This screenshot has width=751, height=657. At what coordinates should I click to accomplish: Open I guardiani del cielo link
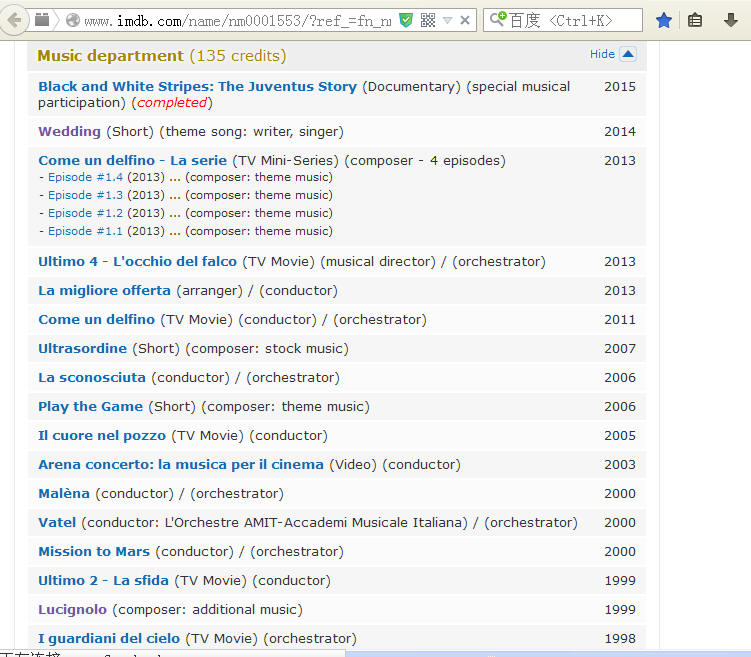click(109, 638)
